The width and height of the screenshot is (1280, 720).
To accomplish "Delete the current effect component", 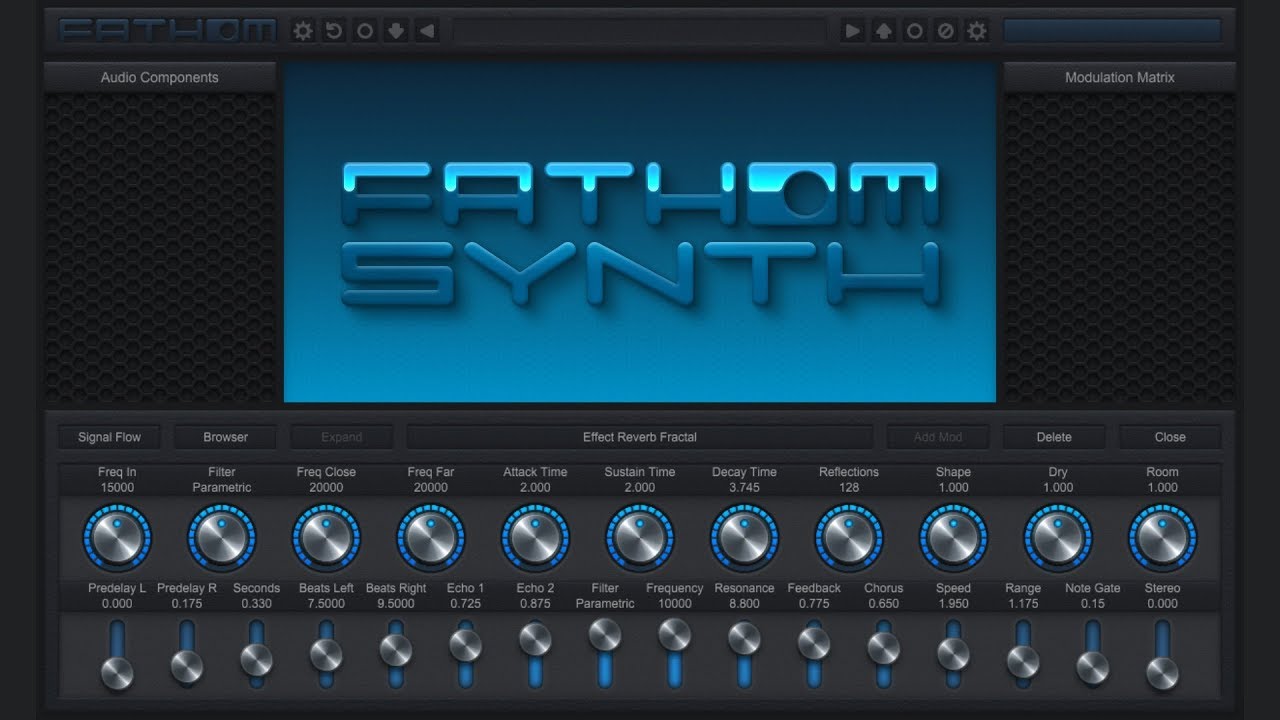I will (x=1054, y=437).
